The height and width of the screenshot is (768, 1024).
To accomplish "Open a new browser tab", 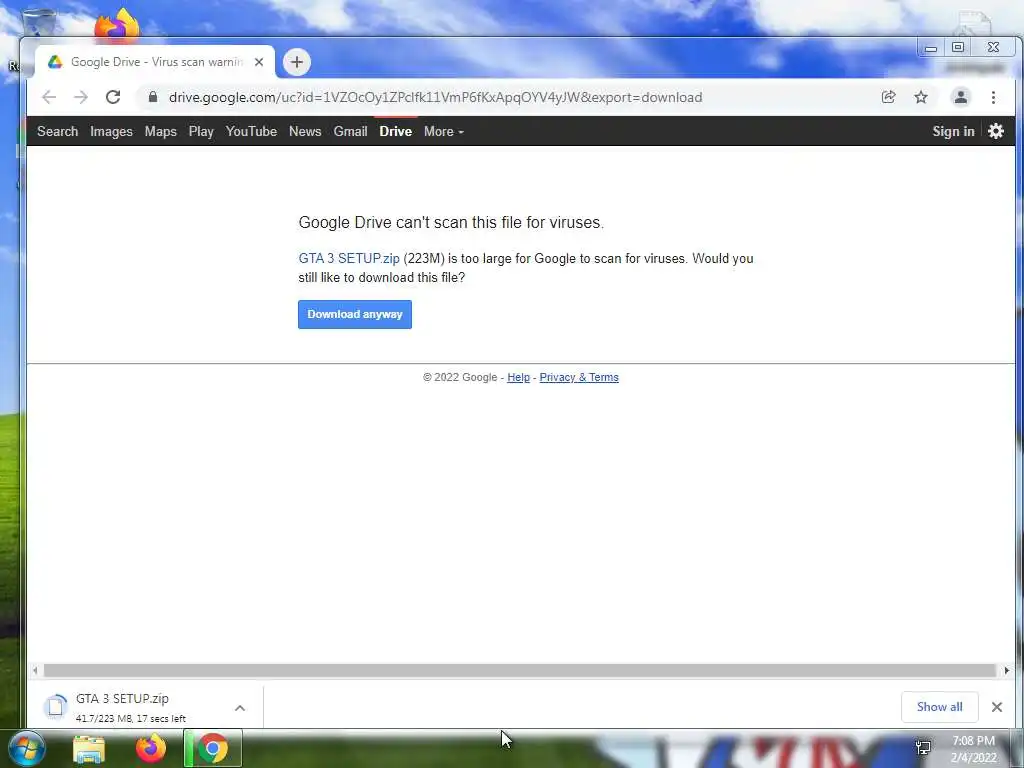I will click(x=296, y=62).
